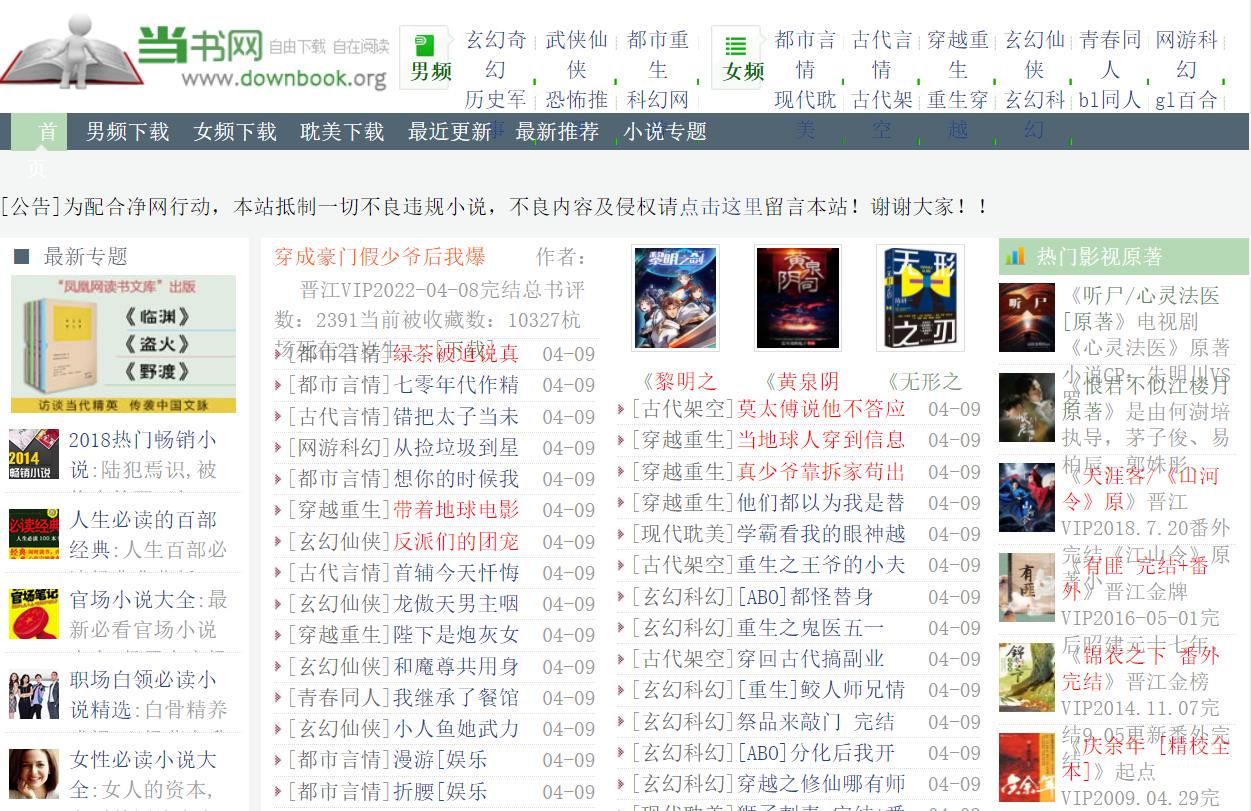Click the 点击这里 link in announcement

pos(721,207)
